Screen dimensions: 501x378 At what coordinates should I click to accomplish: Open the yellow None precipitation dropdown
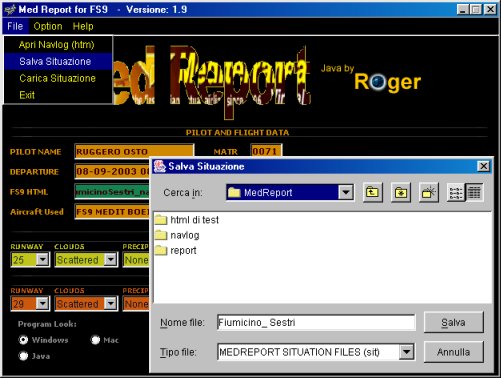coord(136,260)
